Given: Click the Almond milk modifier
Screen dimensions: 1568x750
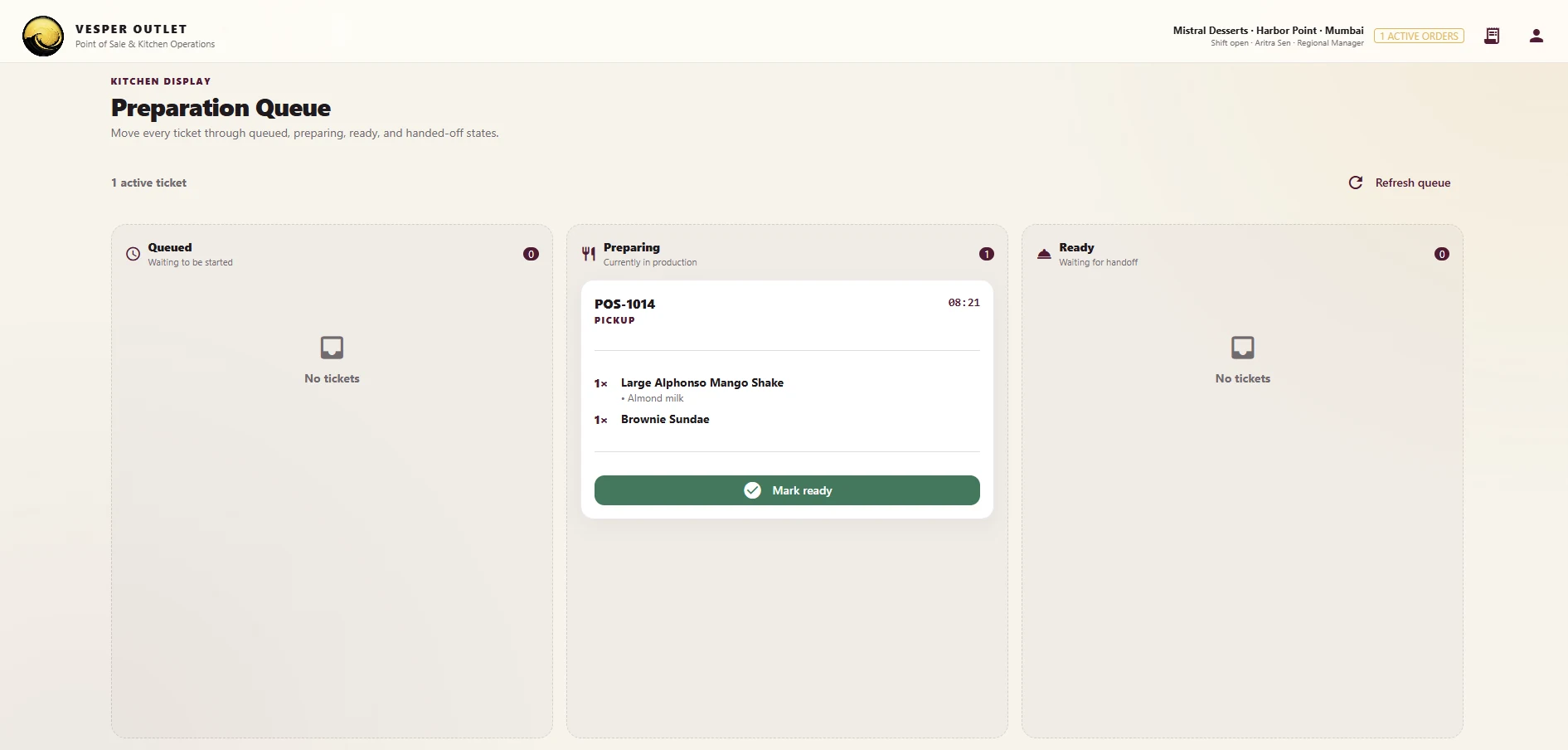Looking at the screenshot, I should (653, 398).
